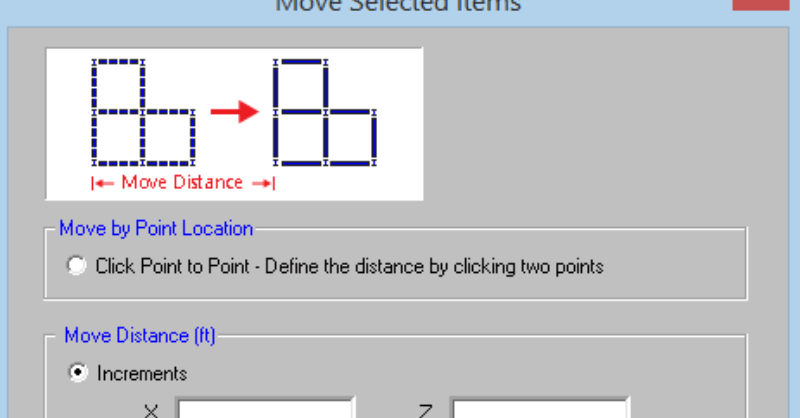Viewport: 800px width, 418px height.
Task: Select the Increments radio button
Action: [76, 373]
